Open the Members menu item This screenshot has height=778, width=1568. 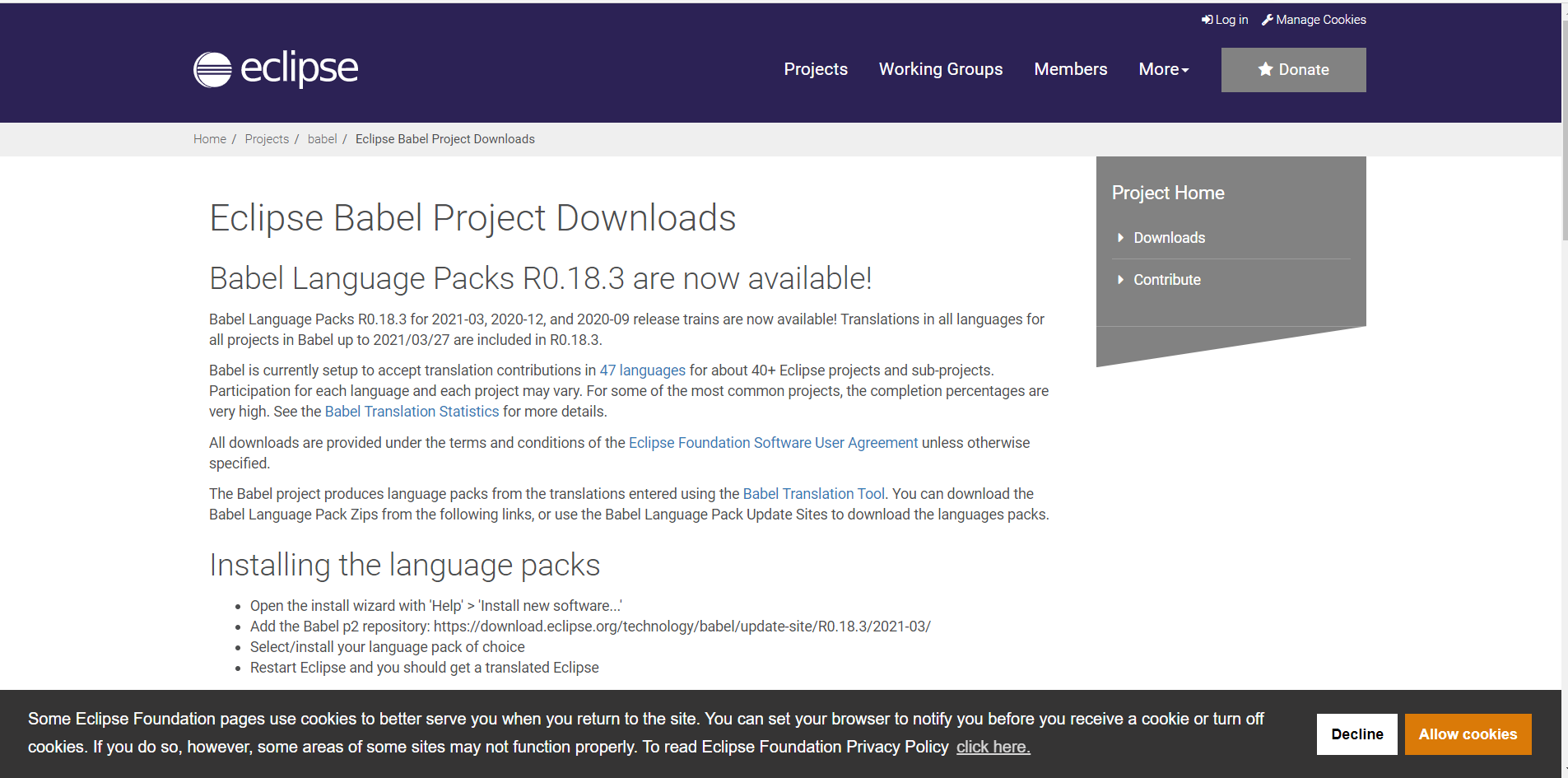coord(1071,69)
